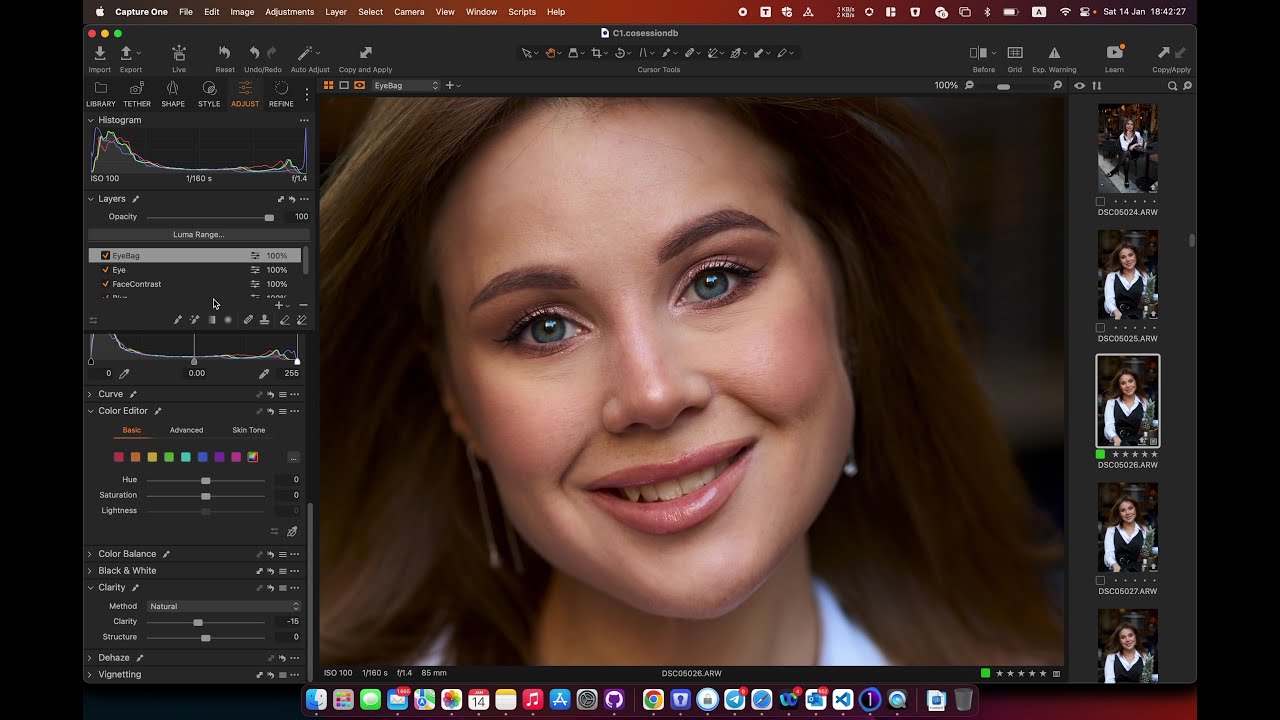The height and width of the screenshot is (720, 1280).
Task: Toggle the Before view comparison
Action: tap(979, 53)
